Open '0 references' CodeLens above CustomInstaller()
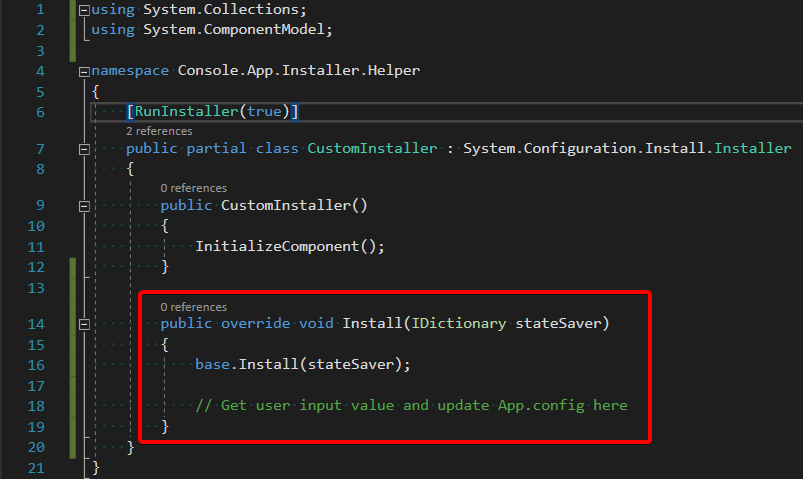Screen dimensions: 803x479 coord(194,188)
